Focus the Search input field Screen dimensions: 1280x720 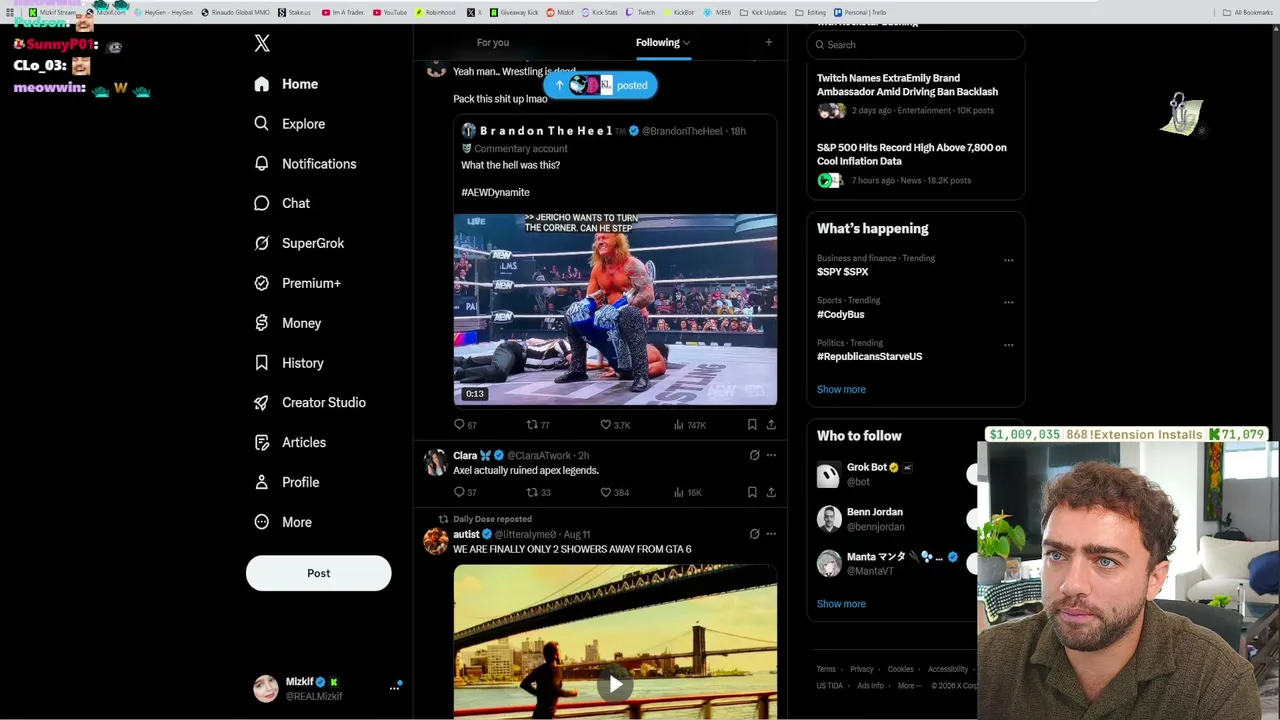coord(916,45)
